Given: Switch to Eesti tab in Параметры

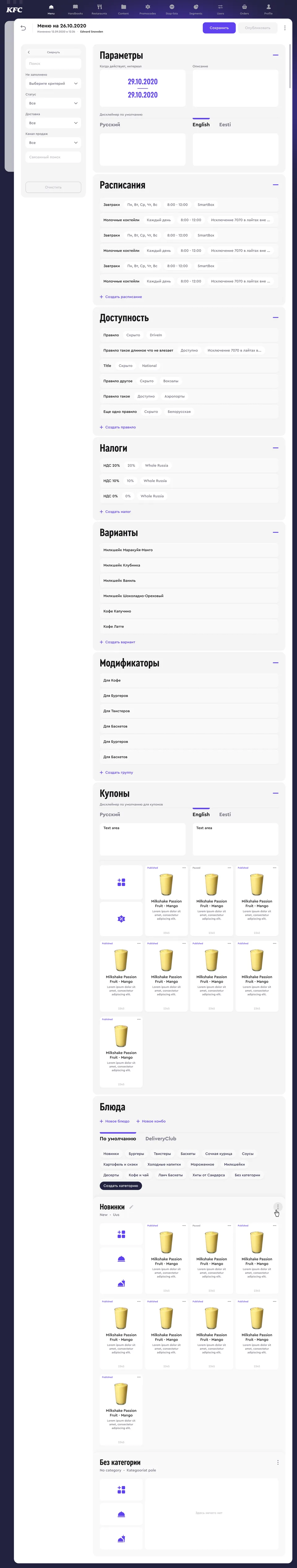Looking at the screenshot, I should click(x=225, y=125).
